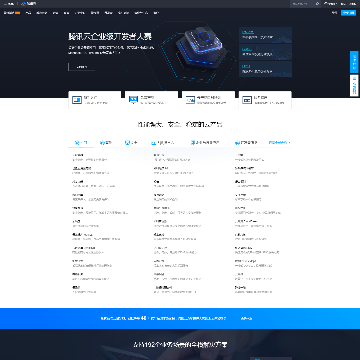Click the outlined button in the blue promo banner
The height and width of the screenshot is (360, 360).
(x=246, y=318)
